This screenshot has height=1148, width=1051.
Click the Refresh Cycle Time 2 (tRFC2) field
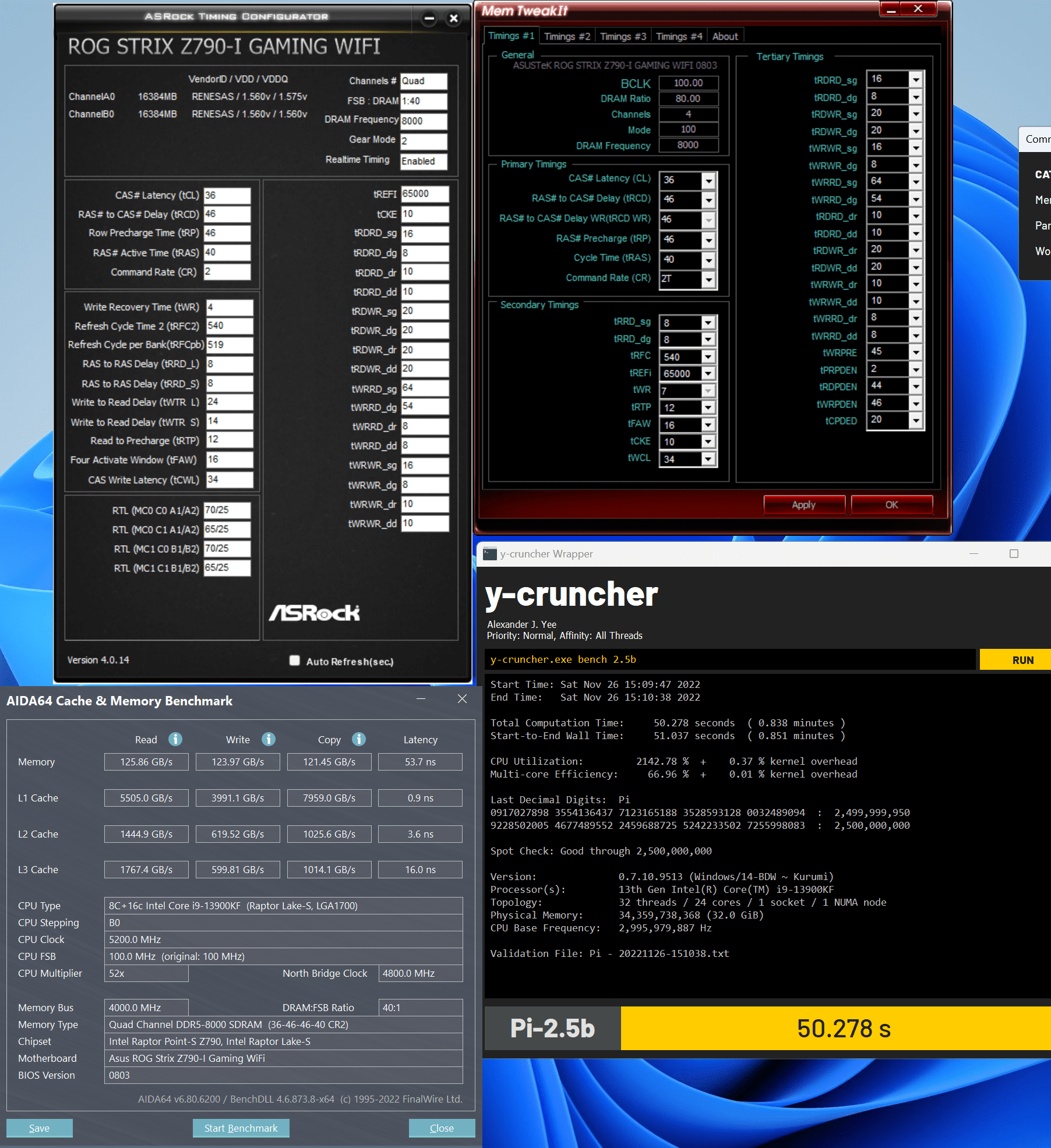[230, 326]
